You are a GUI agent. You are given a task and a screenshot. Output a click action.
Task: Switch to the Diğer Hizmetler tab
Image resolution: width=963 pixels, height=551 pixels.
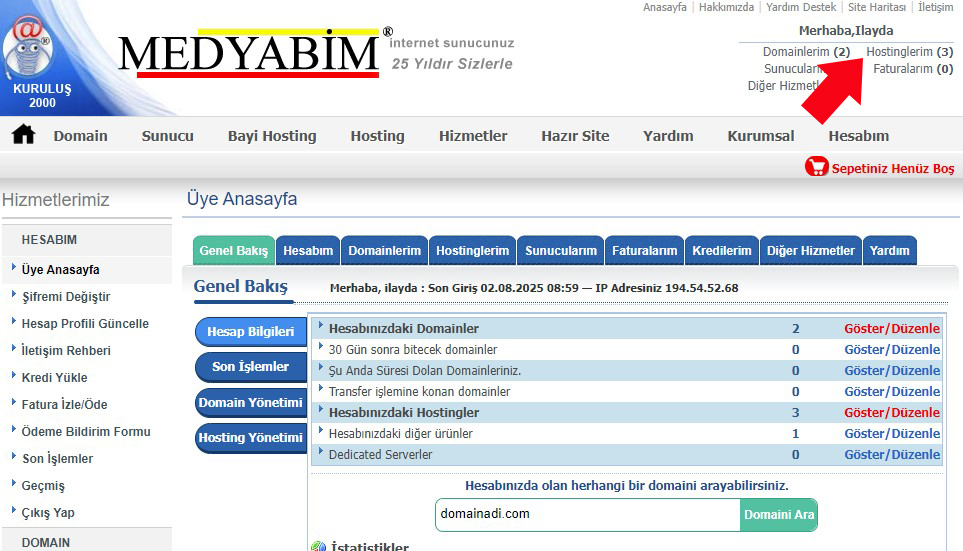(811, 251)
